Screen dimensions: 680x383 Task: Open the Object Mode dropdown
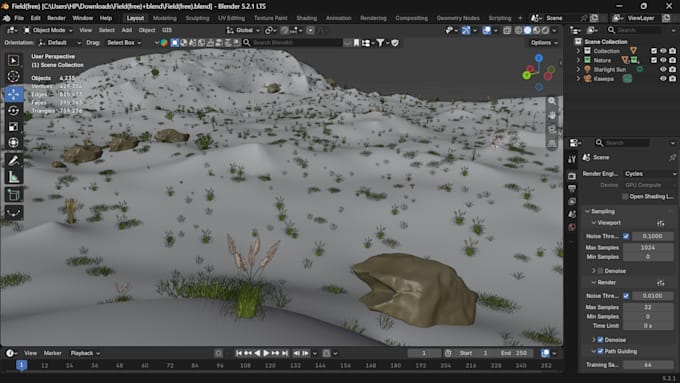coord(48,30)
